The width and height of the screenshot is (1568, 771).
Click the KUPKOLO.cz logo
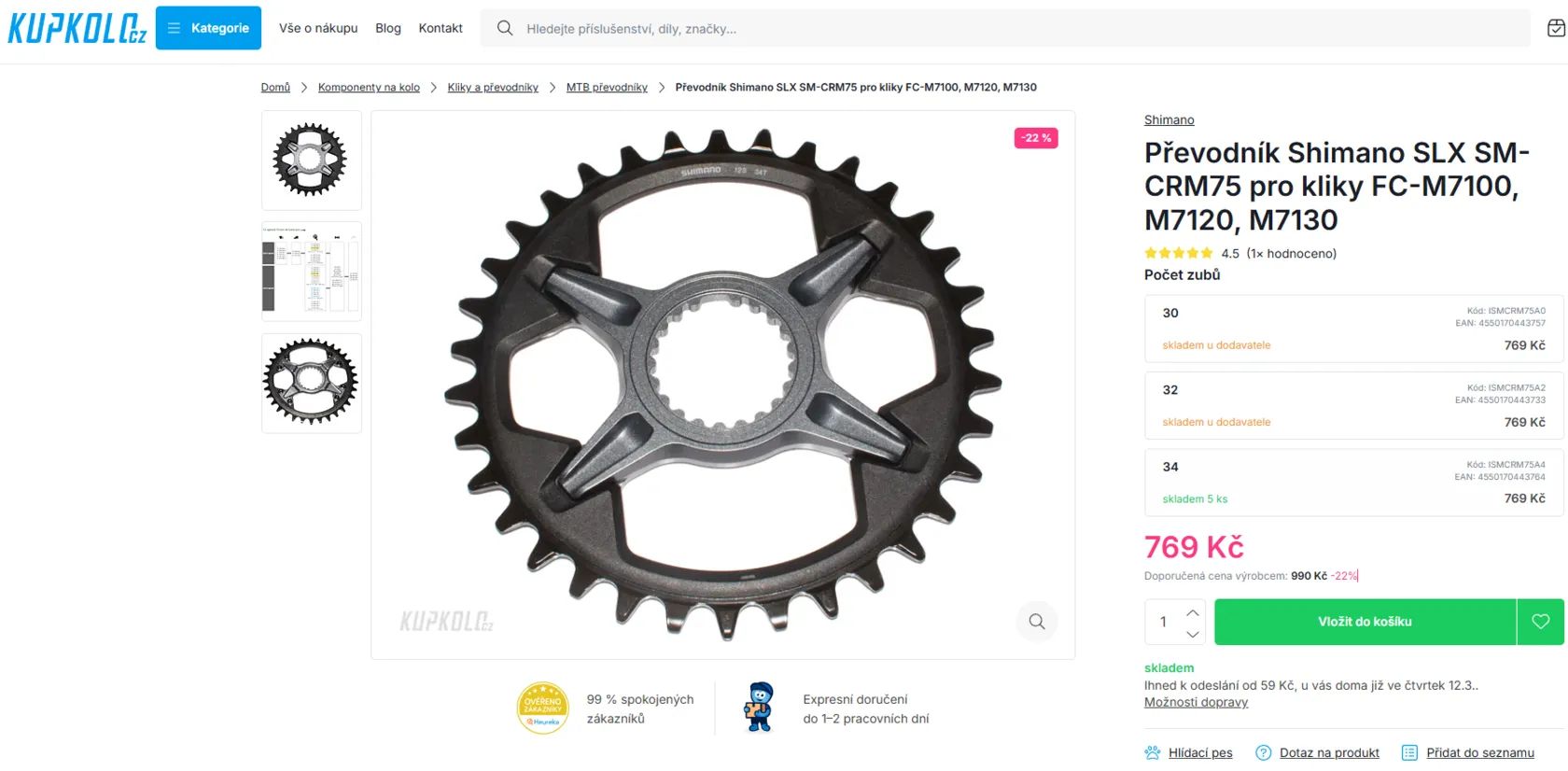77,28
